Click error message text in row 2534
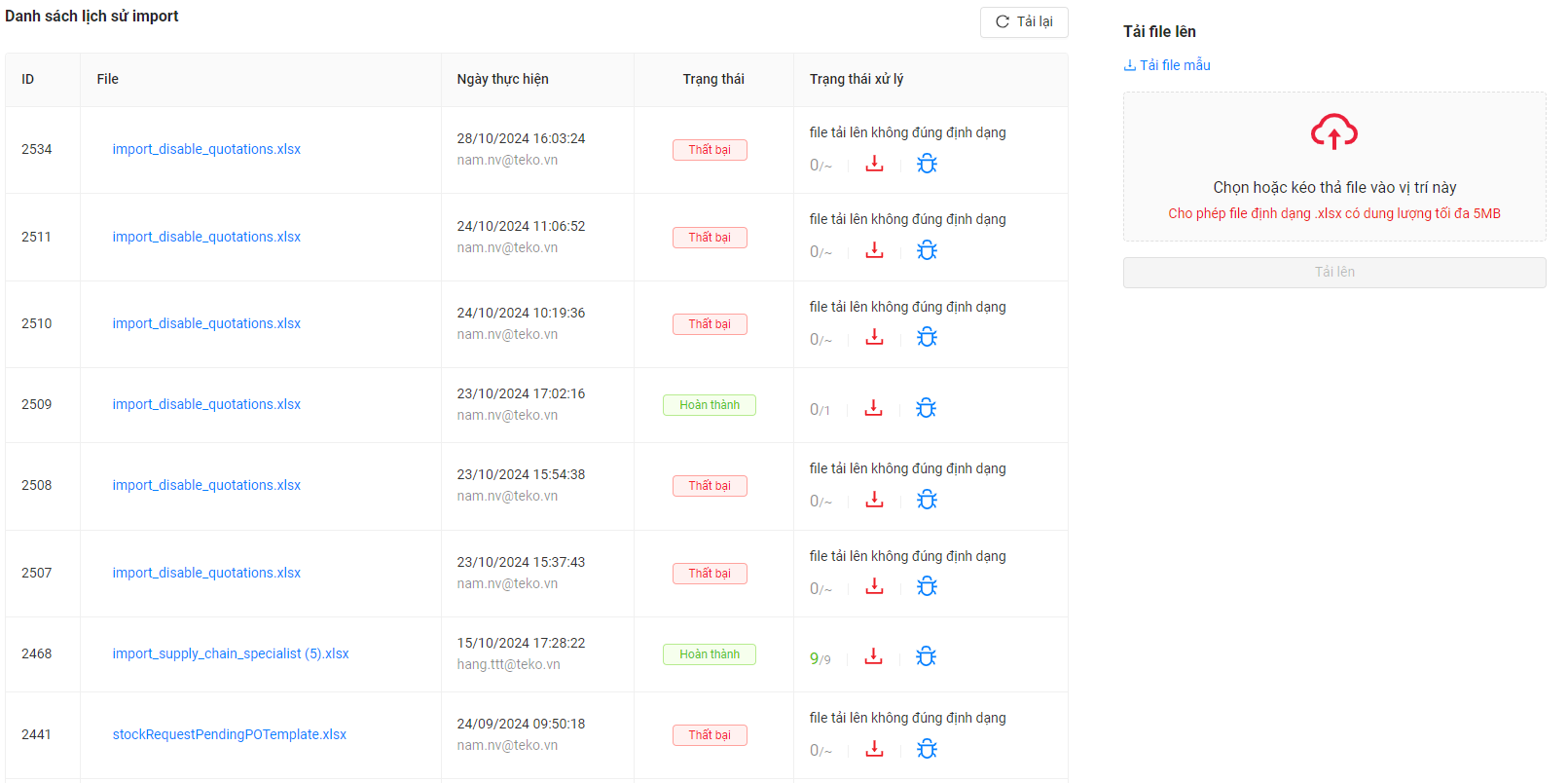Screen dimensions: 1568x783 908,132
